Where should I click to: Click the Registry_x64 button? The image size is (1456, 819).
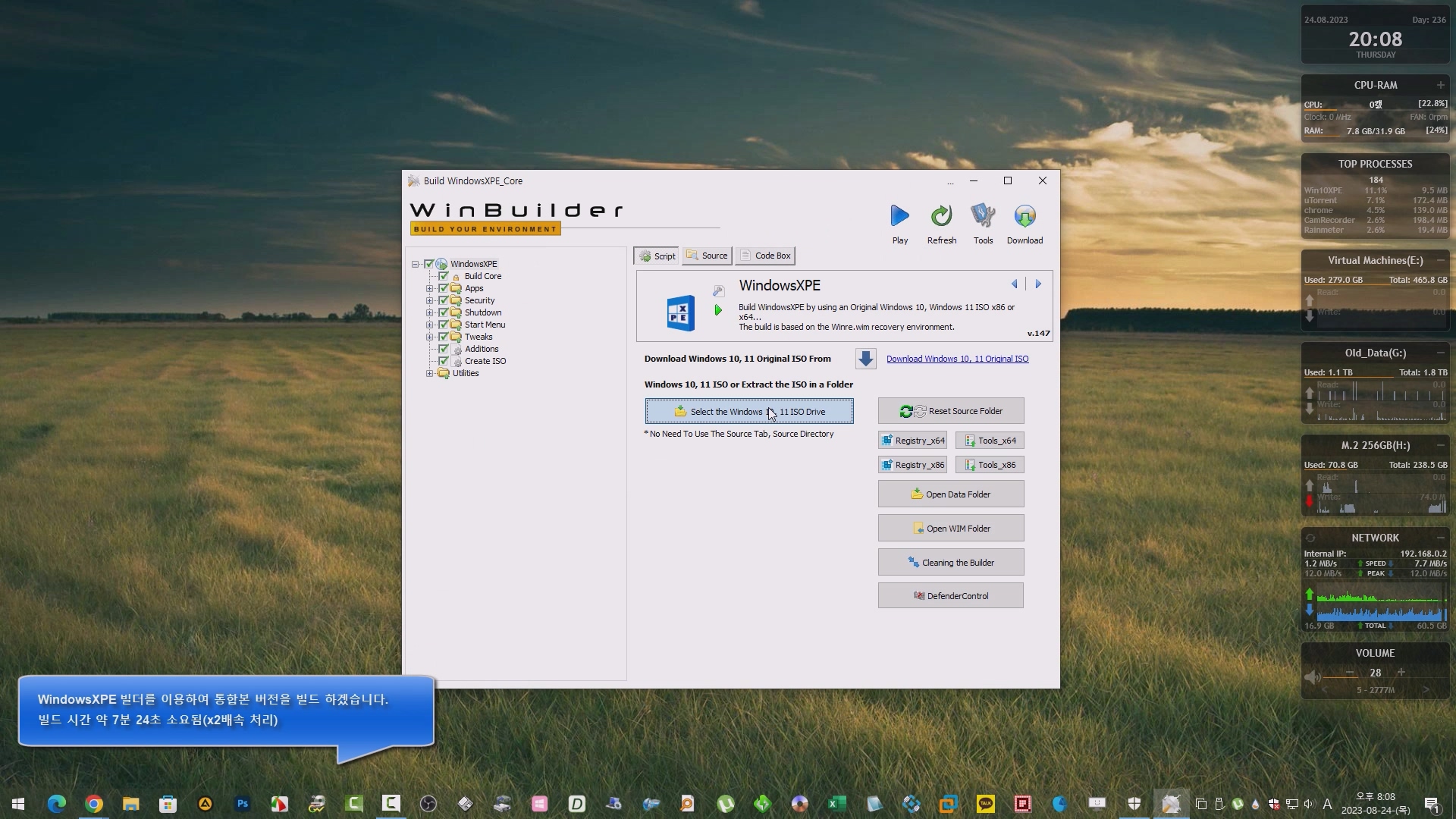(x=912, y=441)
